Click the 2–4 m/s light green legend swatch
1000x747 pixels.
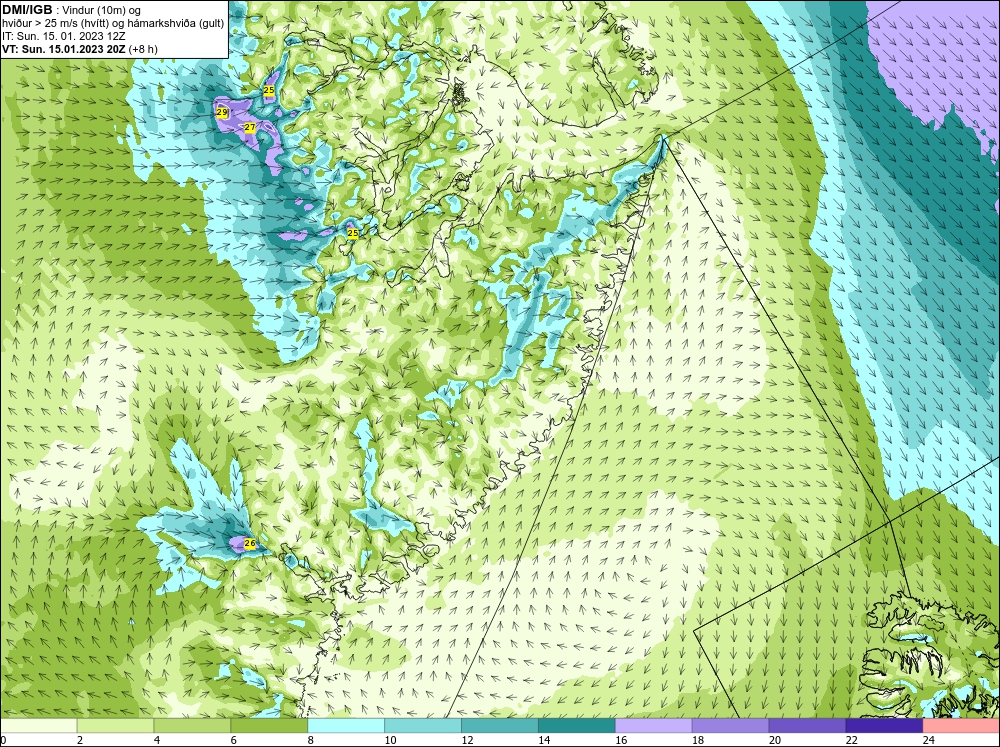[115, 725]
